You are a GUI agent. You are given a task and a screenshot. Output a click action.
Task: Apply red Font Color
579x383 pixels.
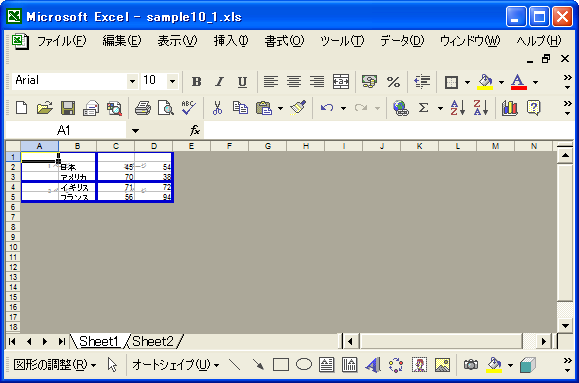518,82
